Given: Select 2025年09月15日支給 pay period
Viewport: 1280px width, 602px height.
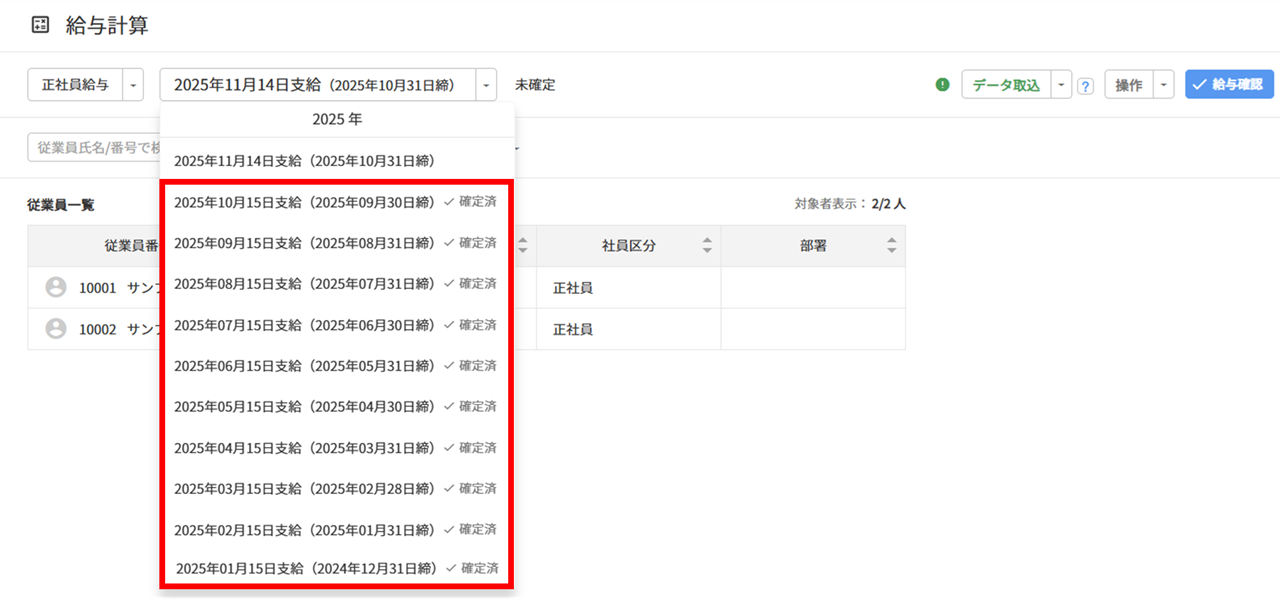Looking at the screenshot, I should pos(337,243).
